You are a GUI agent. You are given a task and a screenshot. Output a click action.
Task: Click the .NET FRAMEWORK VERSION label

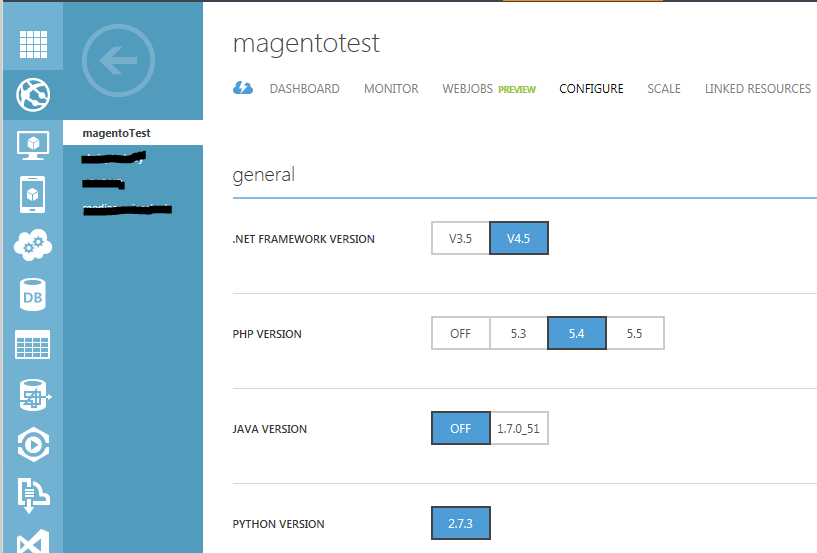304,239
